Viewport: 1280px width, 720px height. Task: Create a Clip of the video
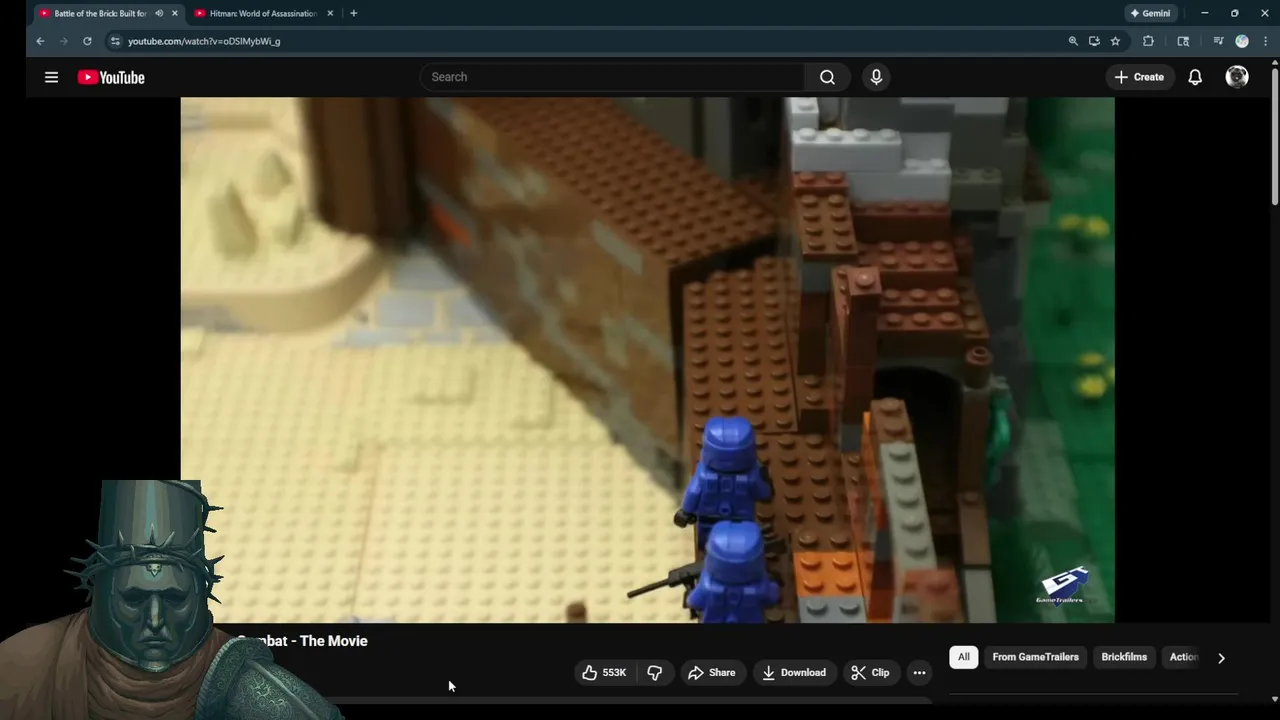(x=870, y=673)
